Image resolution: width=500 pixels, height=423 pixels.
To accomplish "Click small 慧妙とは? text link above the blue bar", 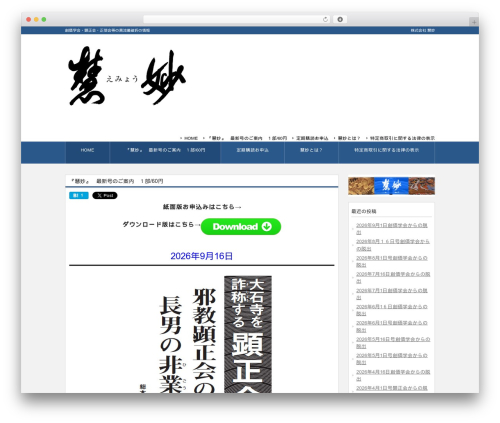I will [349, 138].
